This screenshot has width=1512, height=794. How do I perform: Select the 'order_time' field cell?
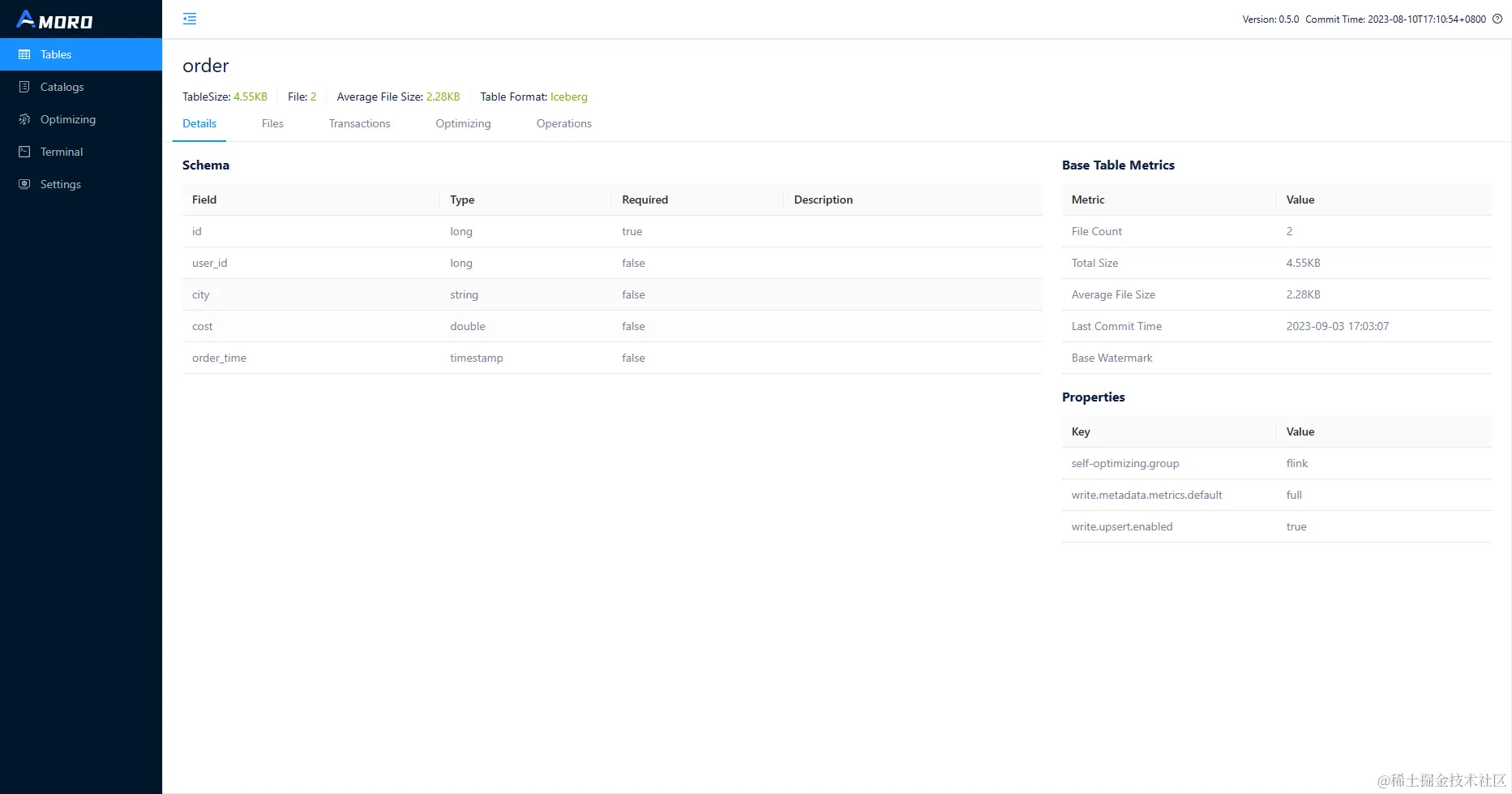point(311,358)
